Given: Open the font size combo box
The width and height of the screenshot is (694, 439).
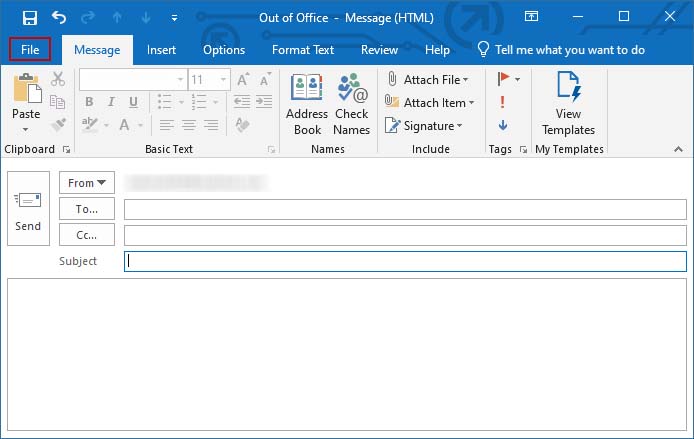Looking at the screenshot, I should tap(209, 79).
